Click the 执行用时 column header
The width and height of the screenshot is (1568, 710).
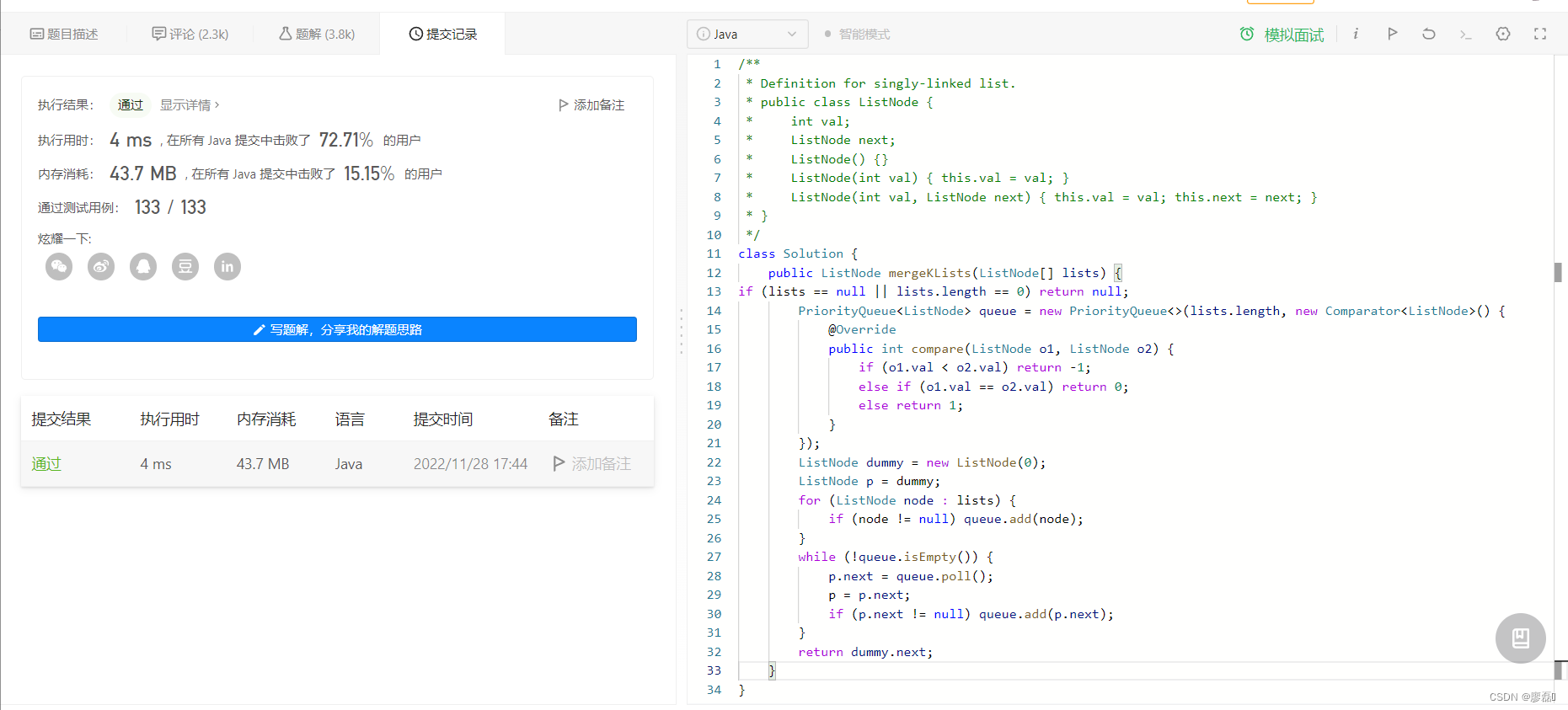(x=169, y=419)
